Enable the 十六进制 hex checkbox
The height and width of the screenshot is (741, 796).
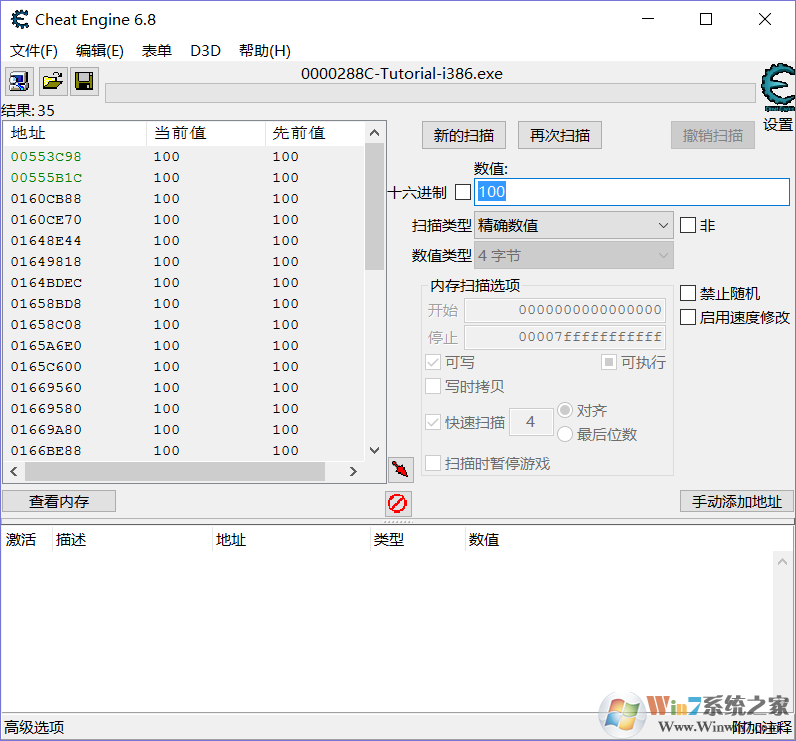[463, 191]
